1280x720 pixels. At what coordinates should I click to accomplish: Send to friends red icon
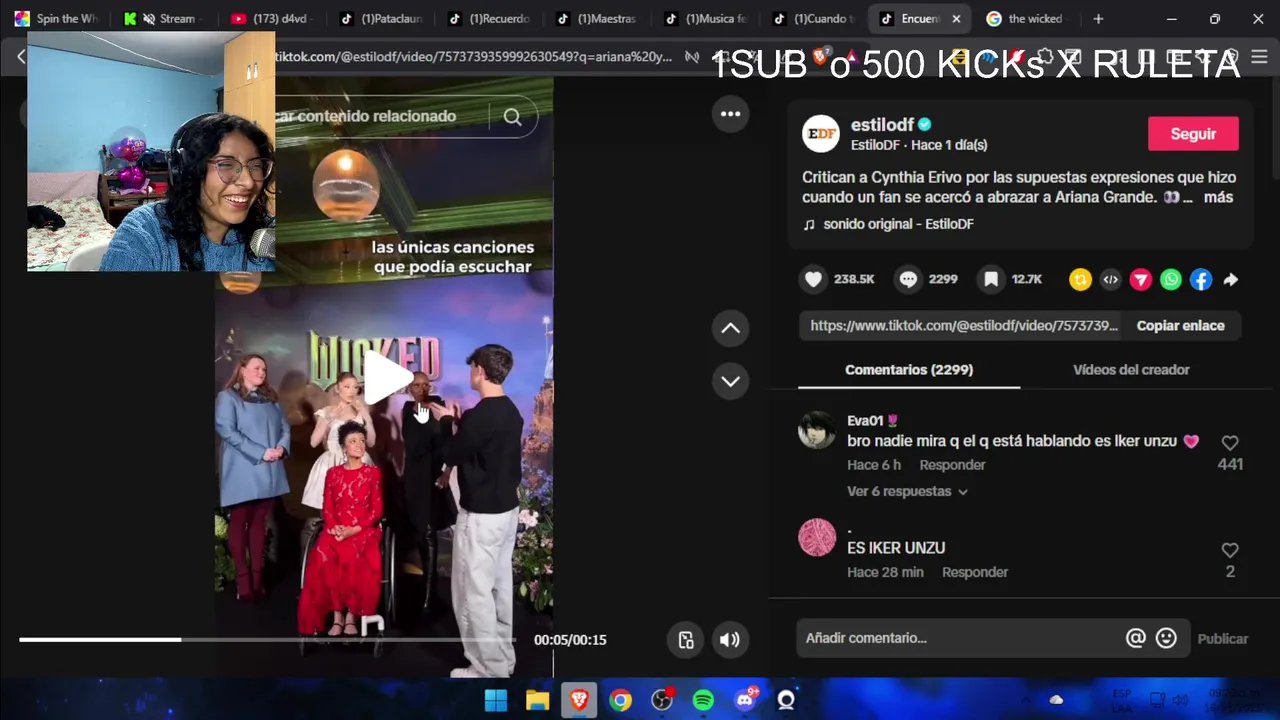tap(1141, 280)
